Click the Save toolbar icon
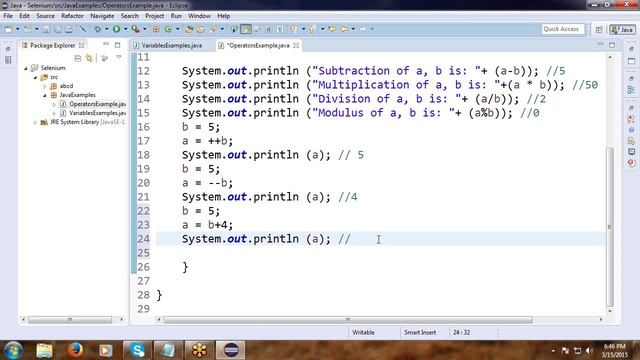Image resolution: width=640 pixels, height=360 pixels. tap(46, 29)
